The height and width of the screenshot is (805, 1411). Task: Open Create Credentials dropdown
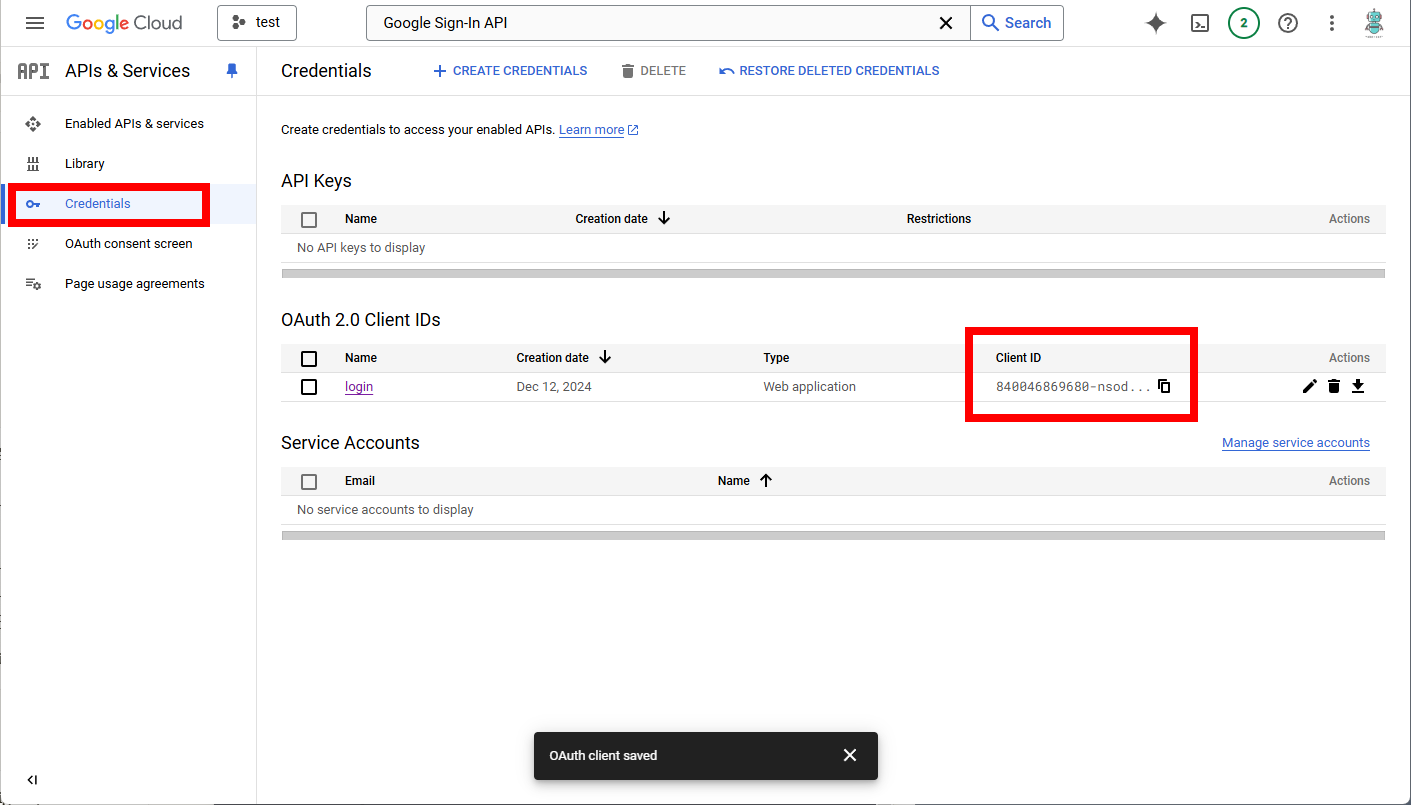point(510,71)
